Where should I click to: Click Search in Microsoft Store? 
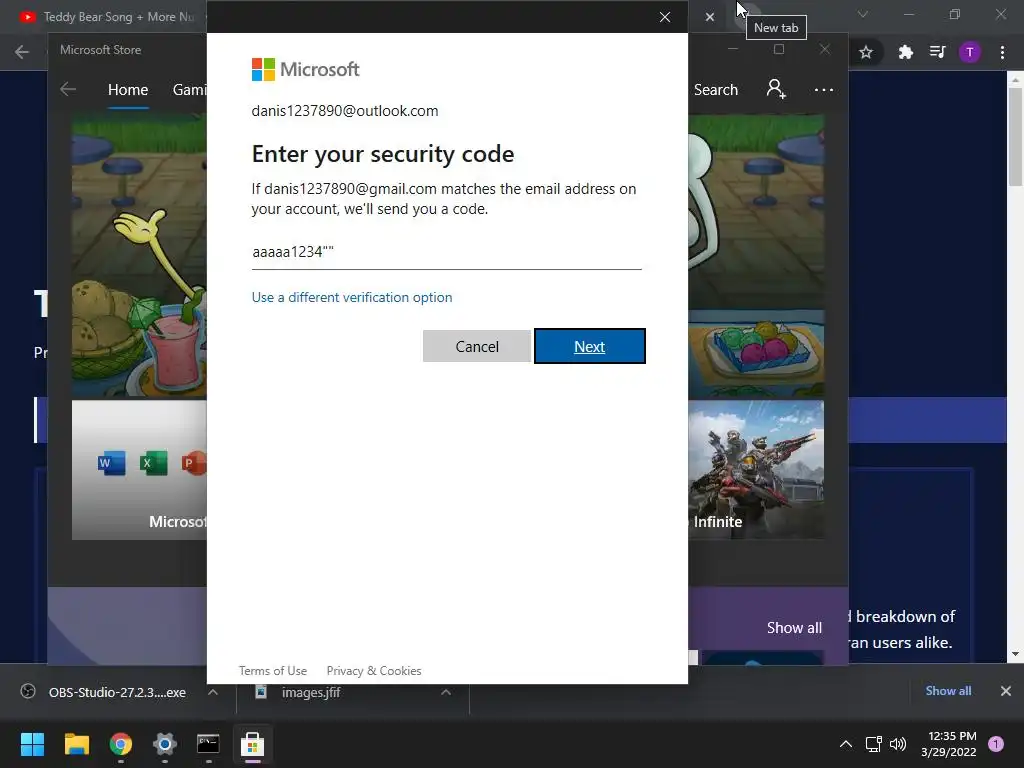point(716,89)
